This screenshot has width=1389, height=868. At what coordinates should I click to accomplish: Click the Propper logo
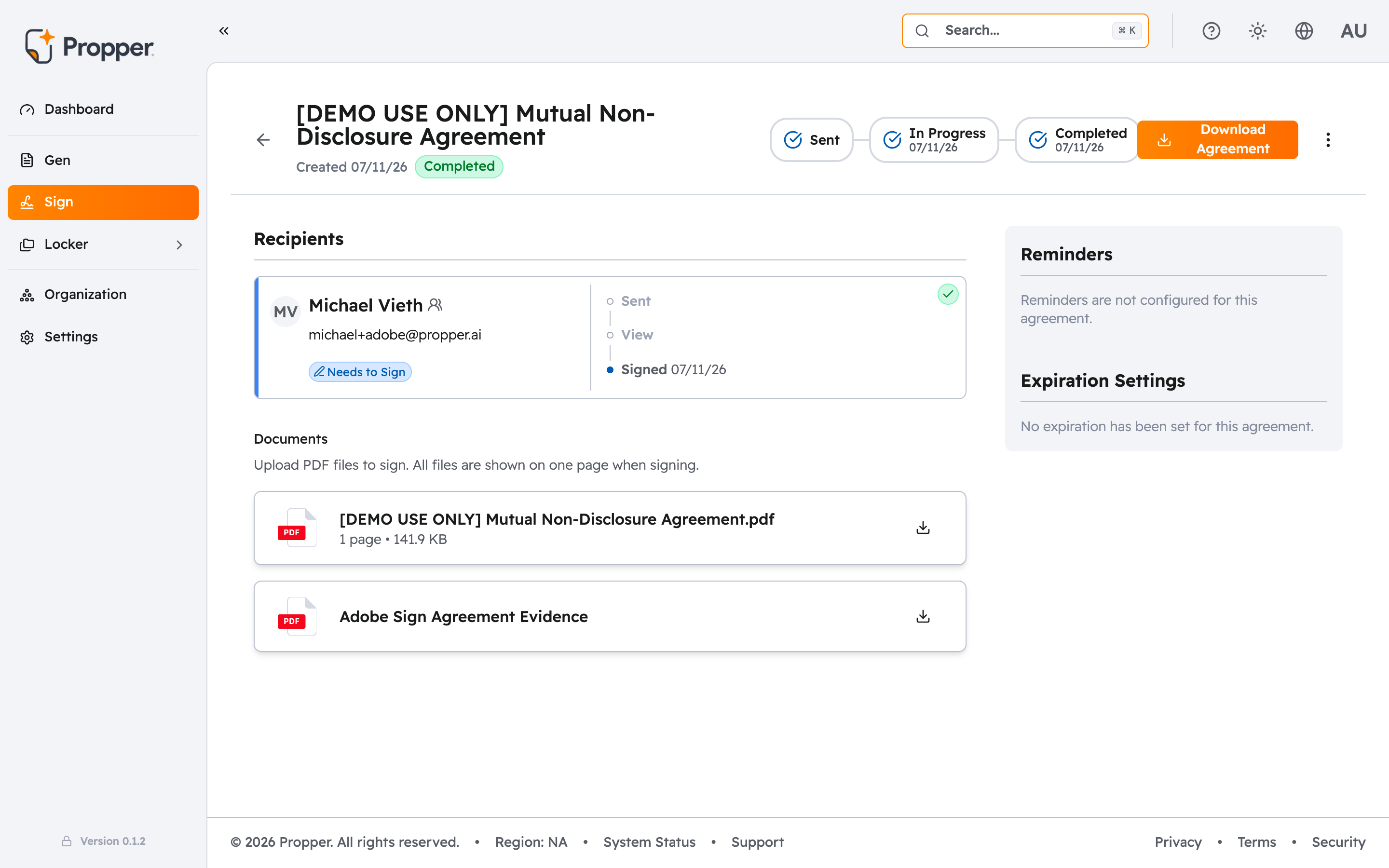(x=89, y=46)
